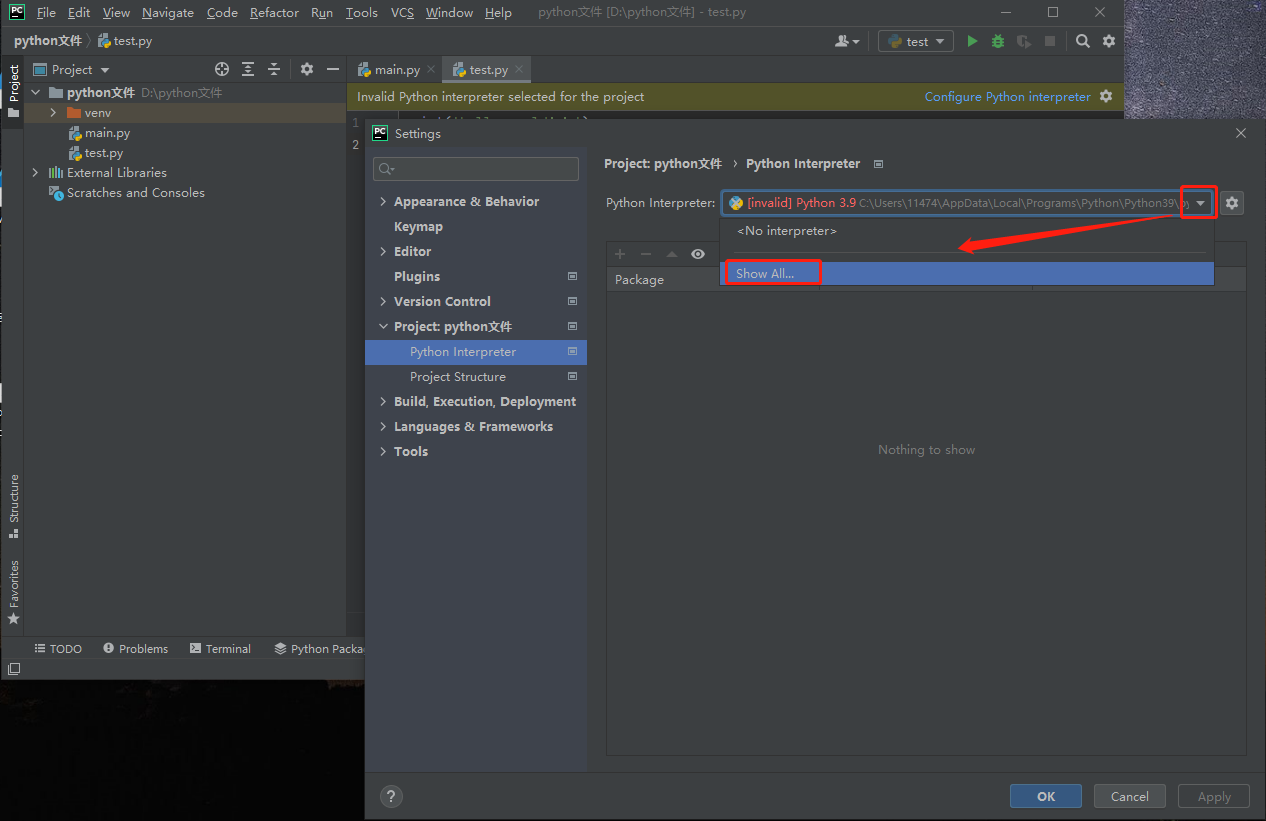
Task: Click the Settings search input field
Action: pos(476,169)
